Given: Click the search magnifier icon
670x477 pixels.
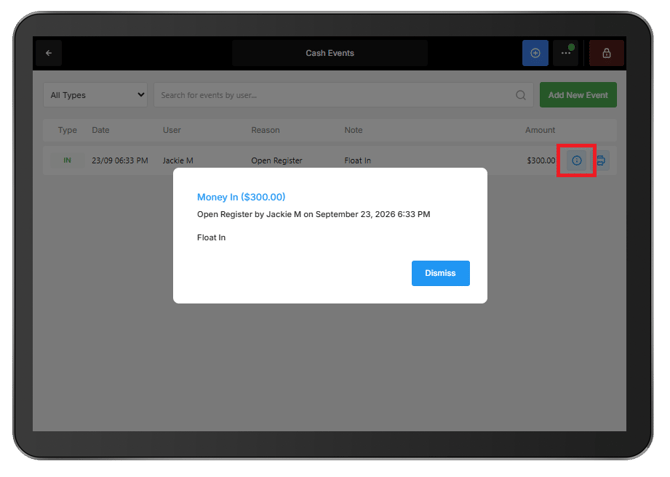Looking at the screenshot, I should tap(520, 95).
